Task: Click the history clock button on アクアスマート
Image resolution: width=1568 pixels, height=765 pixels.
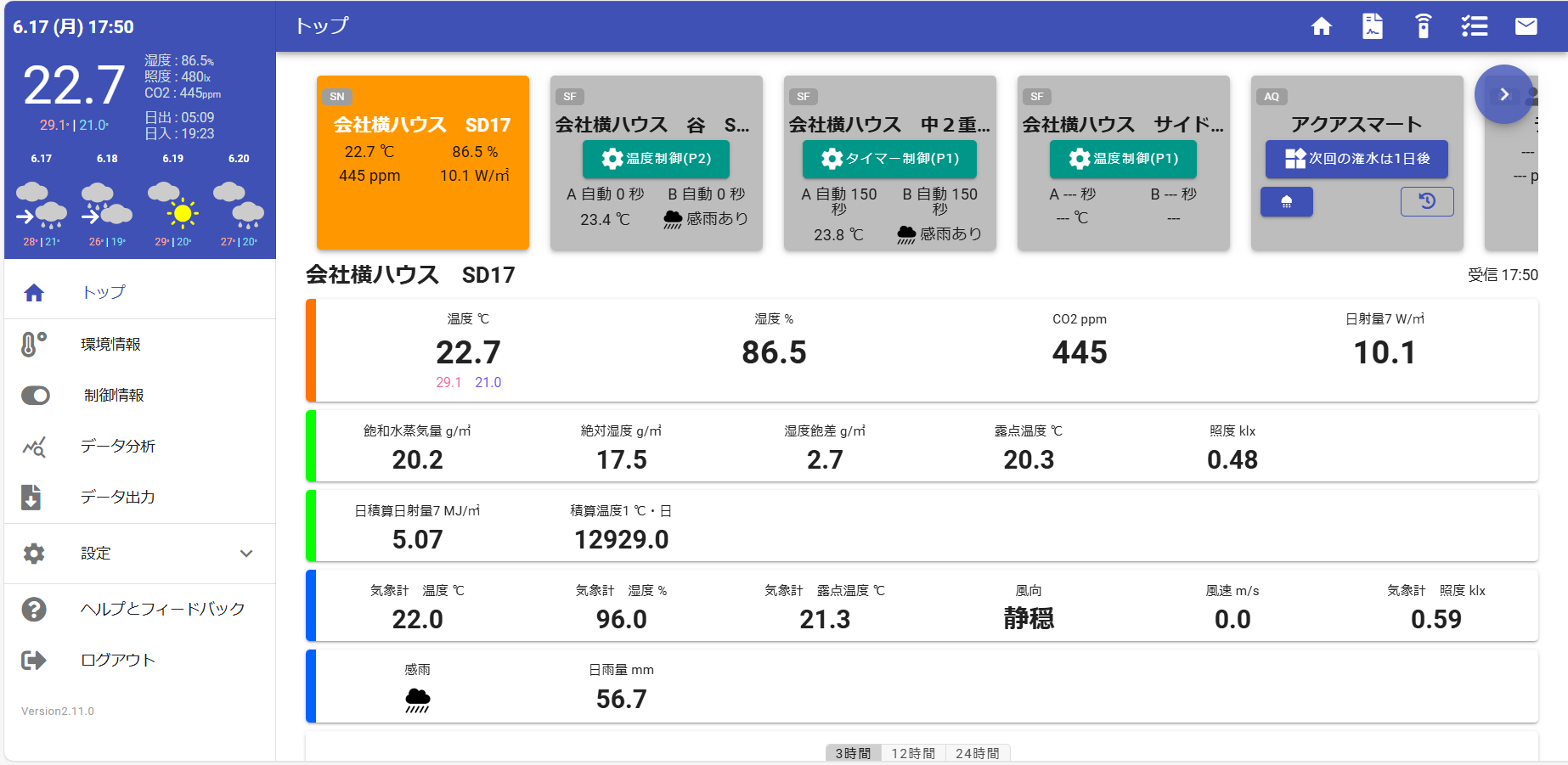Action: point(1427,201)
